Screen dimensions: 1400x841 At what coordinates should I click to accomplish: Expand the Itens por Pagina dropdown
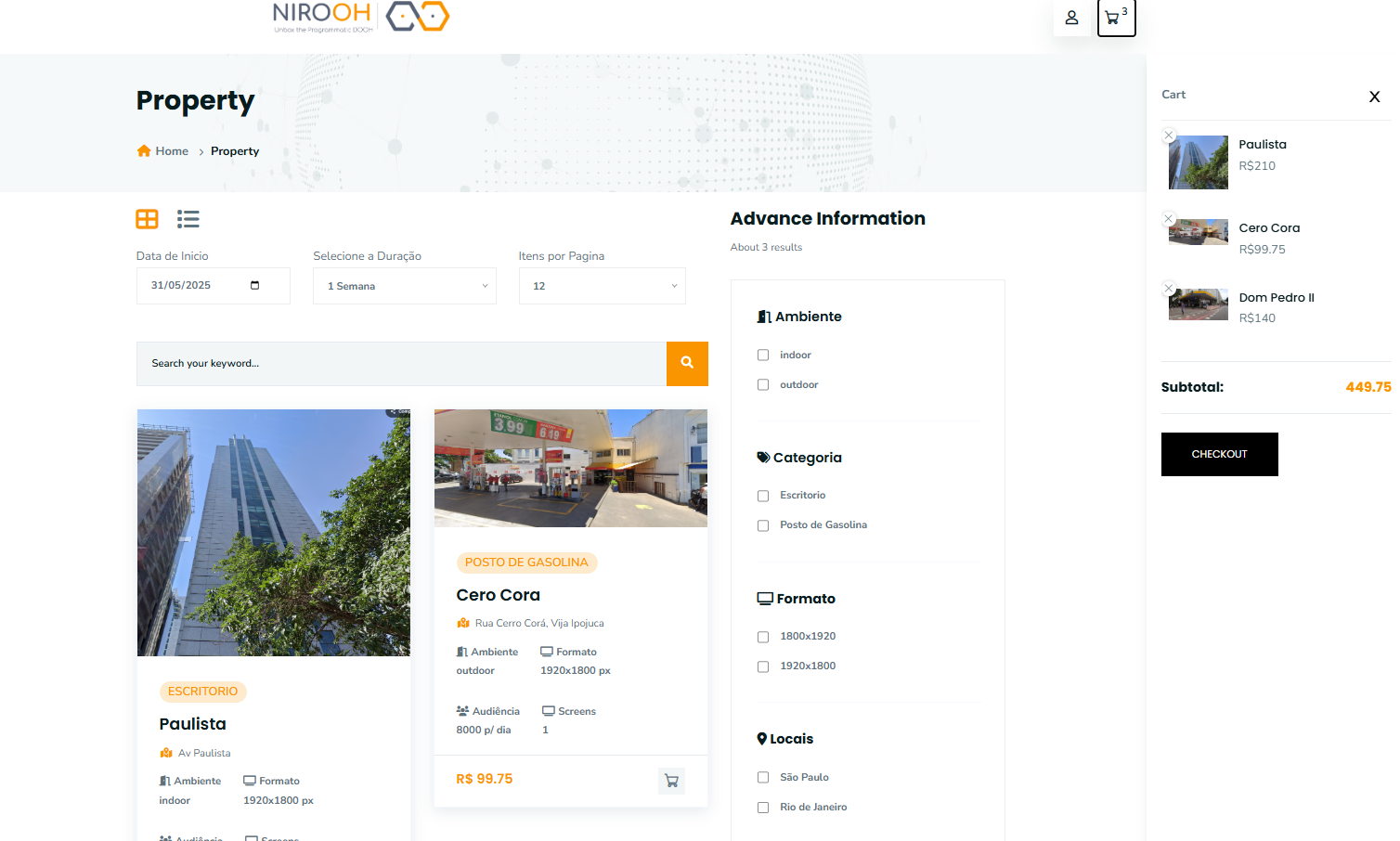pos(602,286)
